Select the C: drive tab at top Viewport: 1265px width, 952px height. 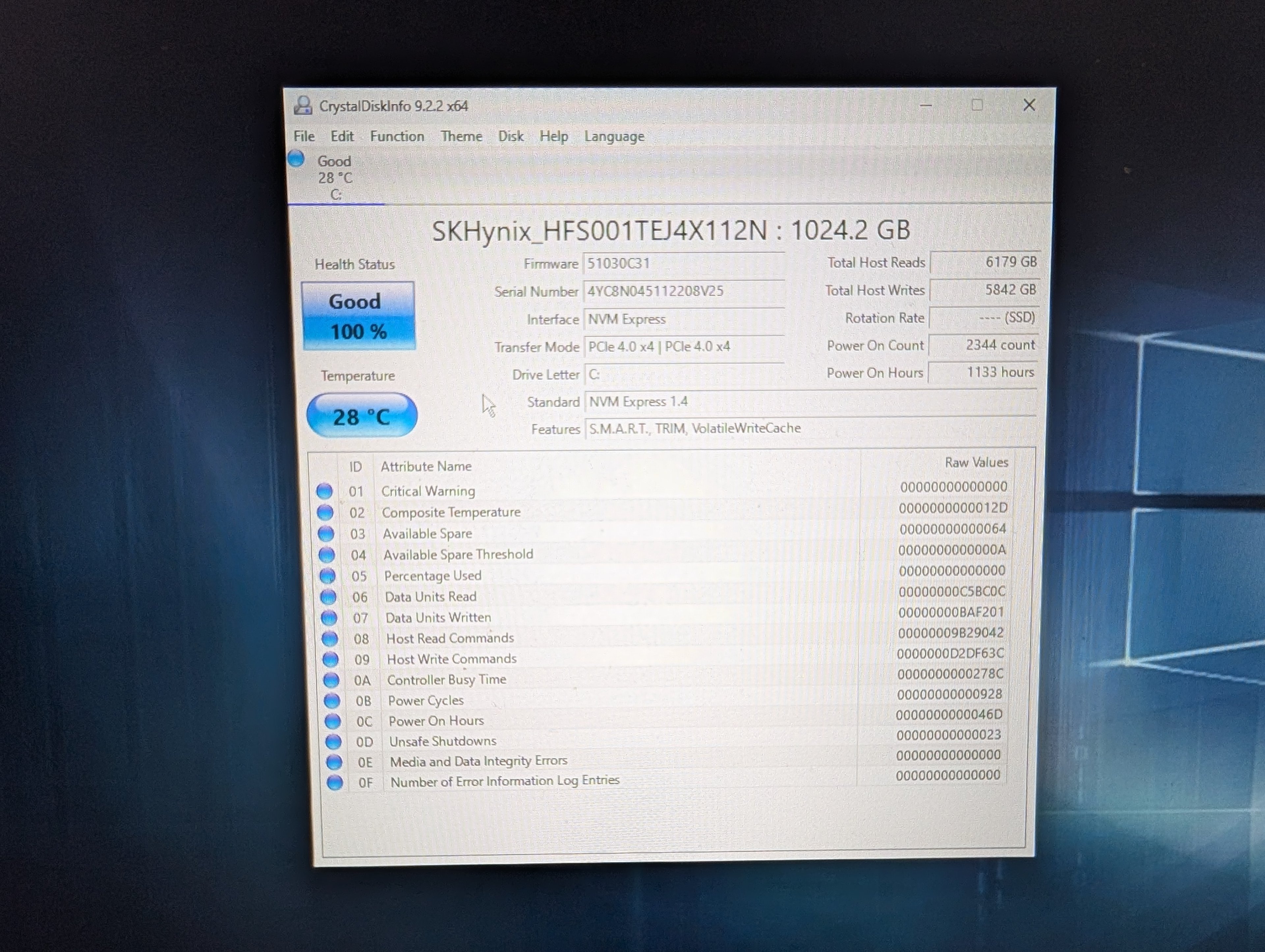click(x=336, y=178)
